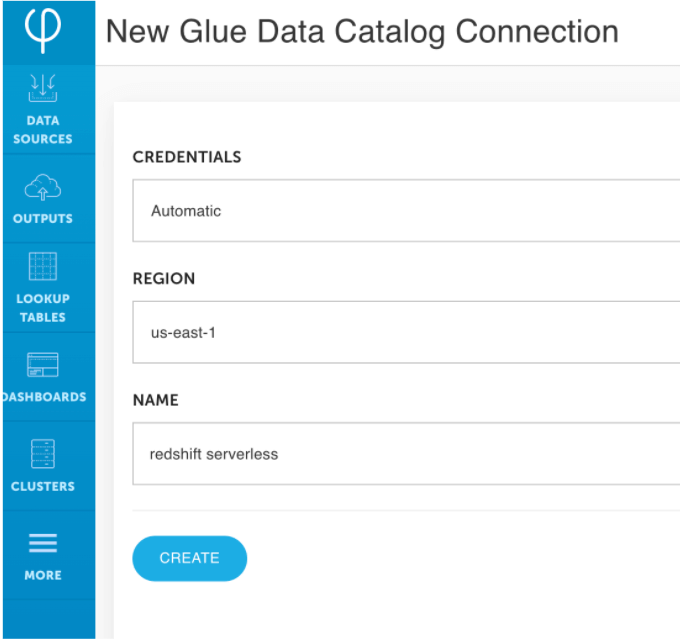Select the CLUSTERS sidebar label

coord(43,486)
